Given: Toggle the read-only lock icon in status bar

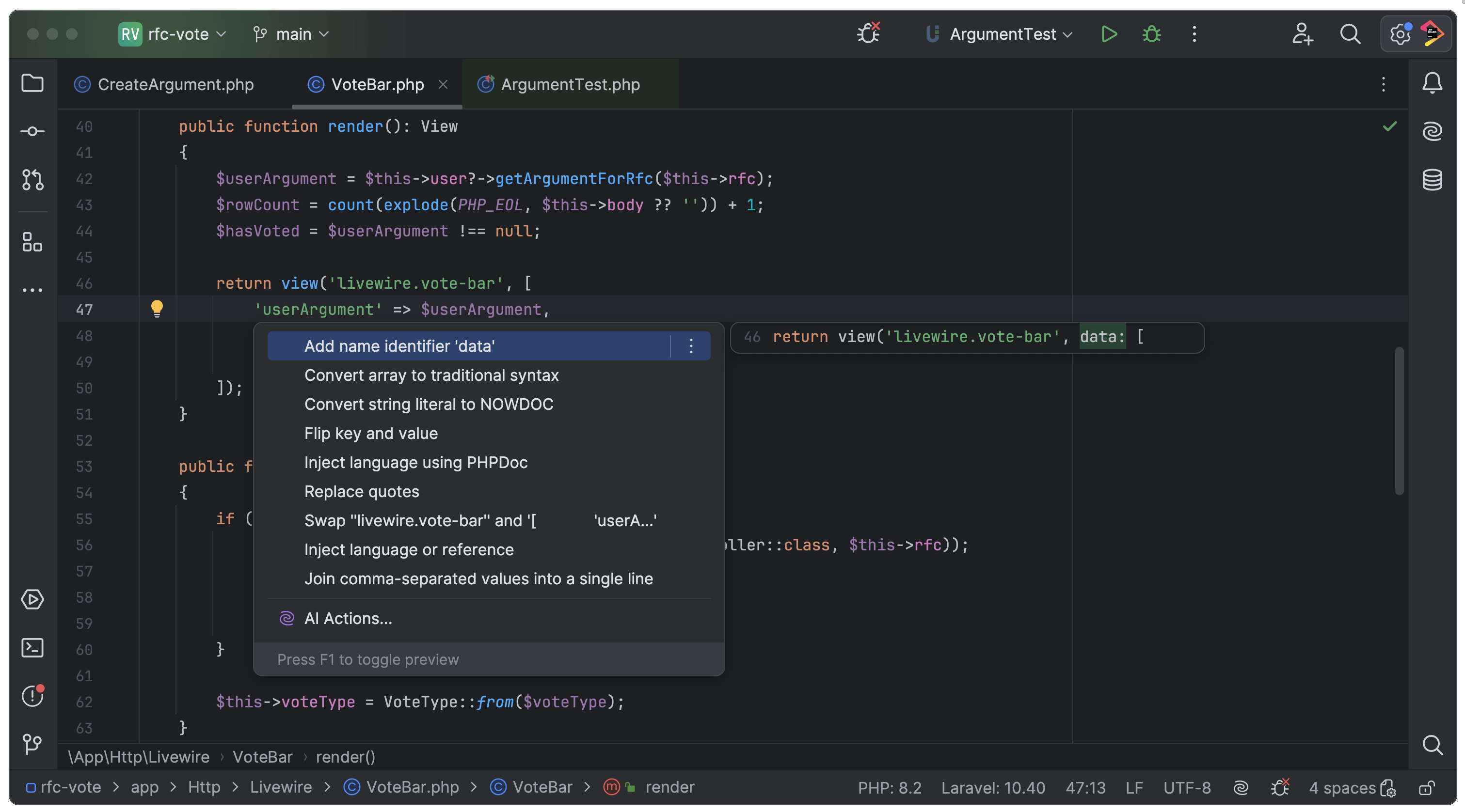Looking at the screenshot, I should pos(1427,788).
